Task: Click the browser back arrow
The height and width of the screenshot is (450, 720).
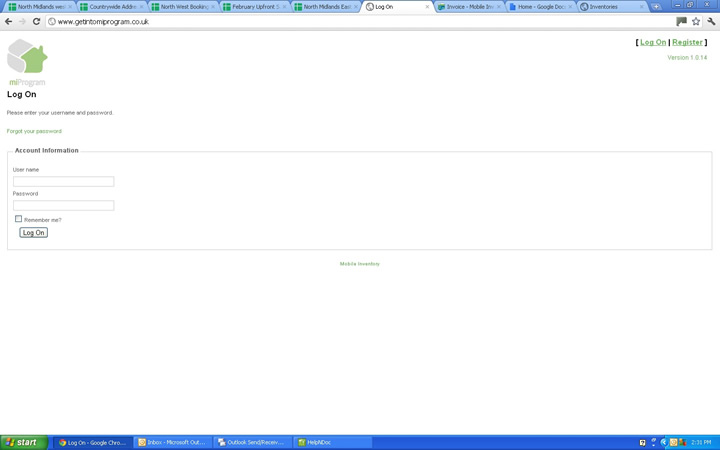Action: [9, 21]
